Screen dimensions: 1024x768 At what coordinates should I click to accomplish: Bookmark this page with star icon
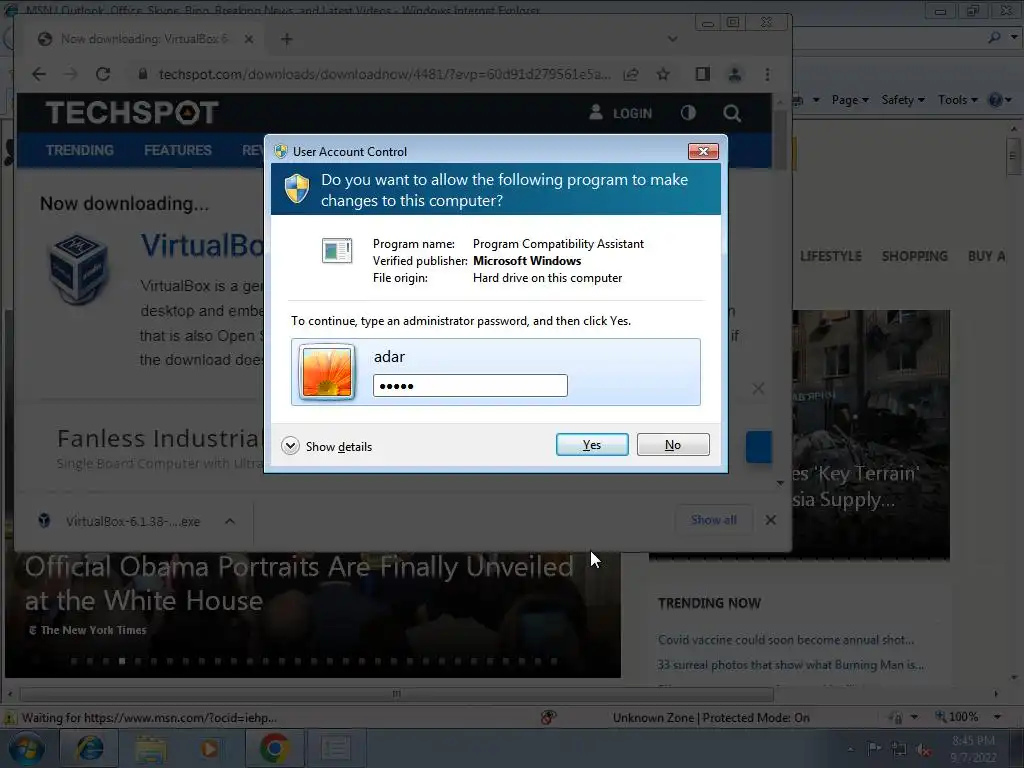click(663, 74)
